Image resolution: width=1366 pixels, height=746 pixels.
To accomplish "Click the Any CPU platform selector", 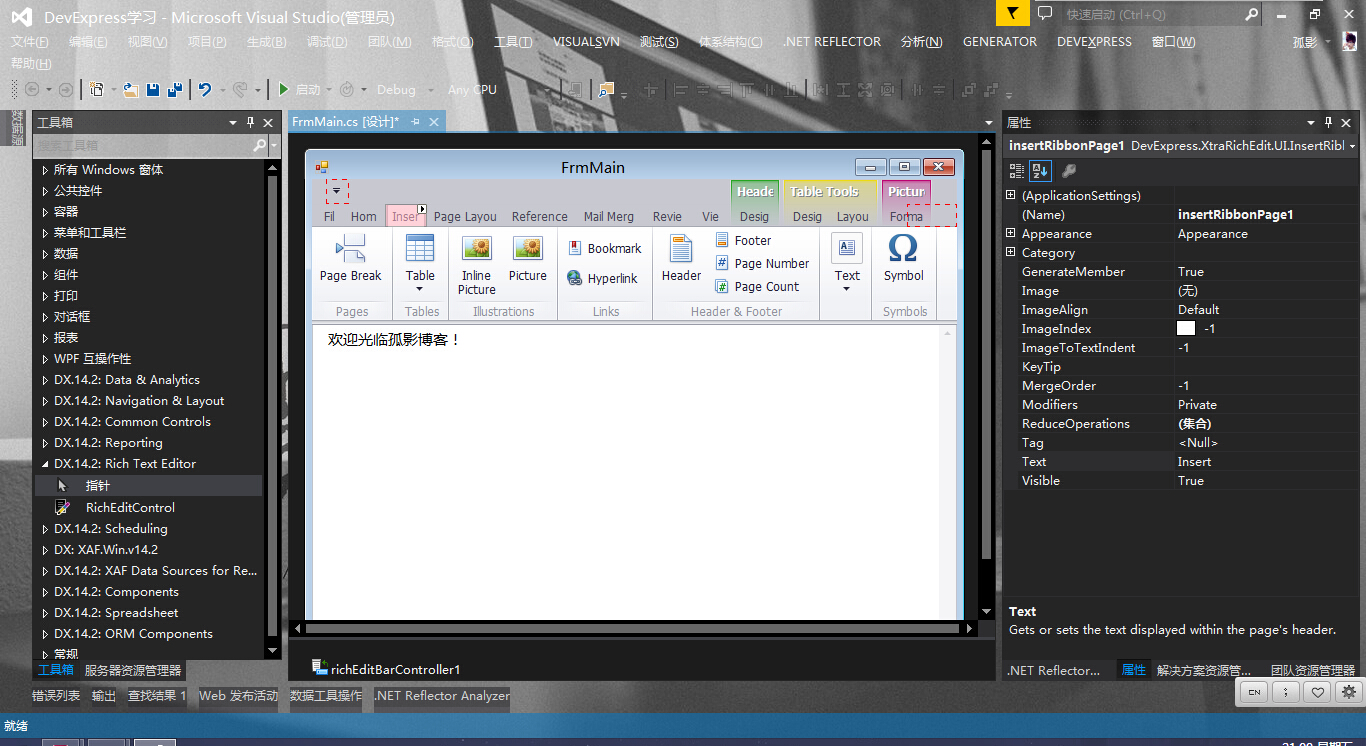I will pos(472,90).
